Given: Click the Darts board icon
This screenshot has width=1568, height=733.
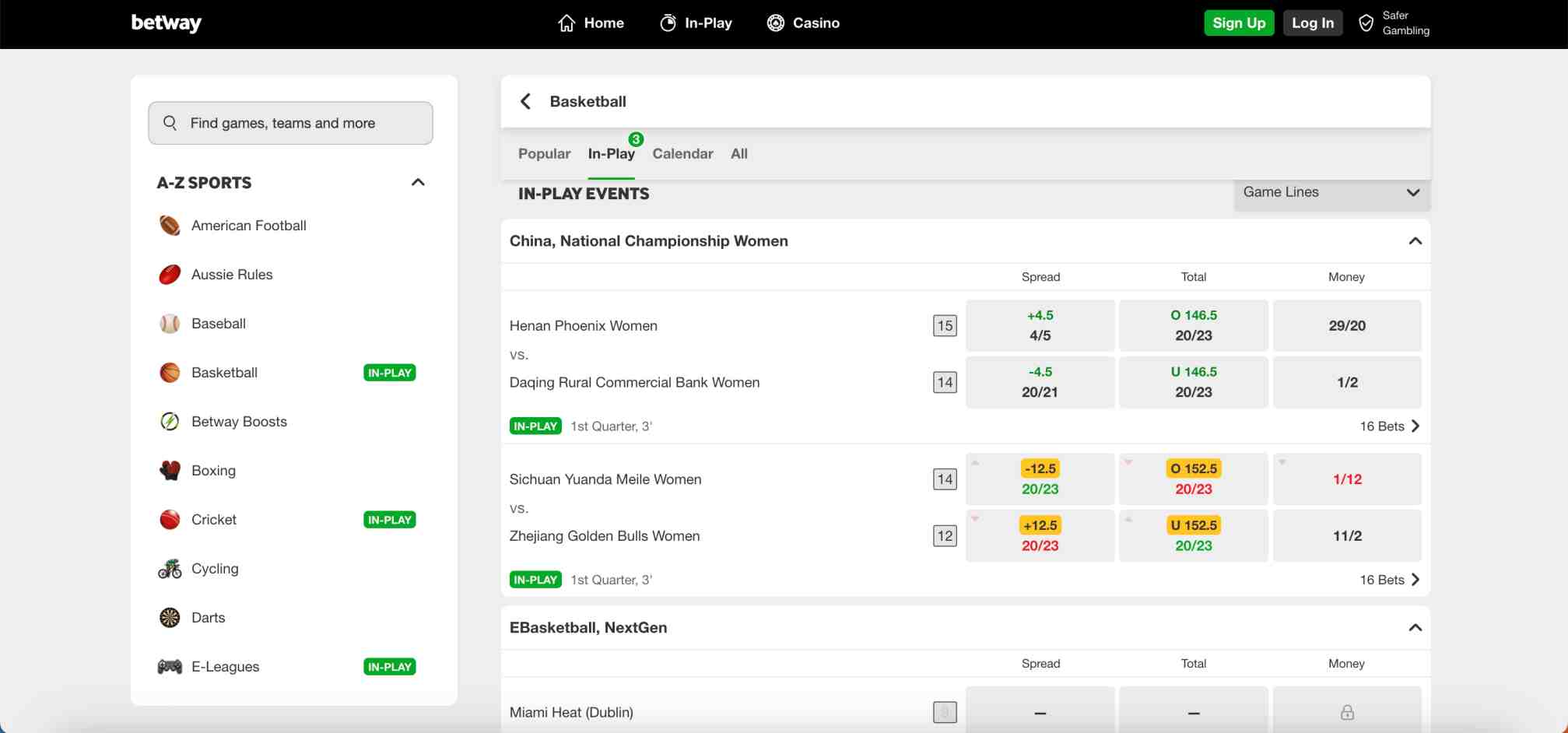Looking at the screenshot, I should (x=170, y=618).
